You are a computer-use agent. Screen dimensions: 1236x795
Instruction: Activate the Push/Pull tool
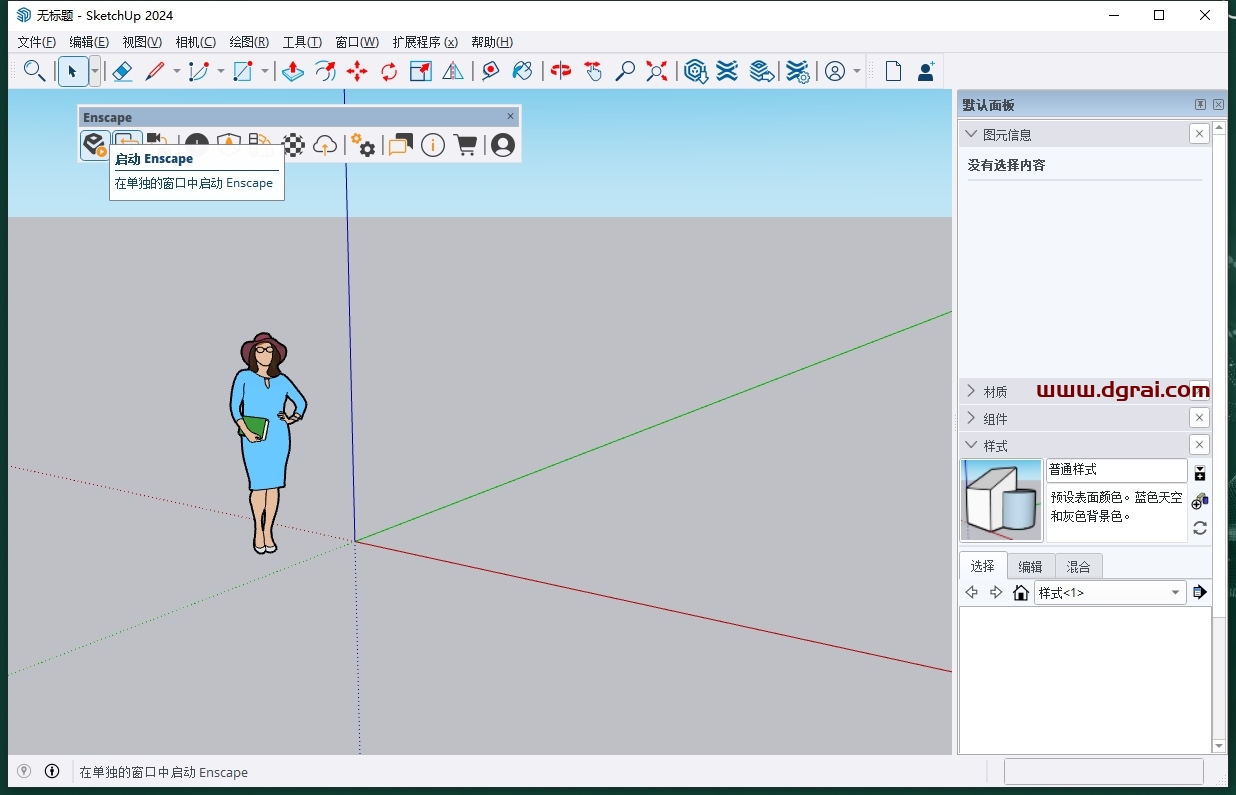click(x=292, y=71)
